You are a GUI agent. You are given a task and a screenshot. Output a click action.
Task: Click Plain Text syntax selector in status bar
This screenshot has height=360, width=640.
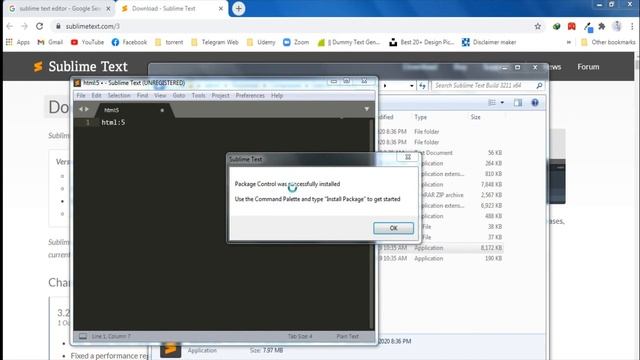click(347, 336)
